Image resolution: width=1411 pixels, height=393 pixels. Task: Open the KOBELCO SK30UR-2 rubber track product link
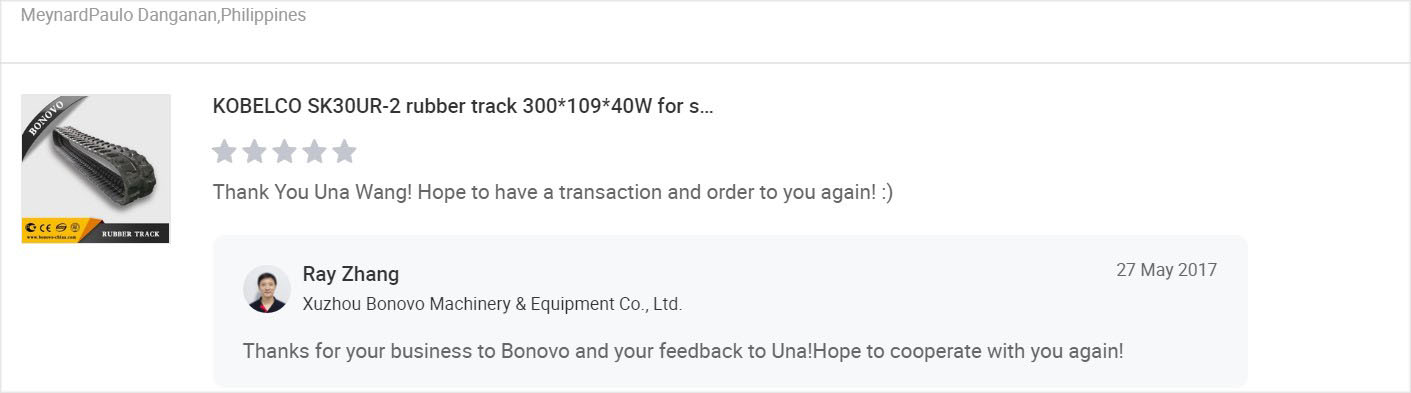click(x=463, y=106)
